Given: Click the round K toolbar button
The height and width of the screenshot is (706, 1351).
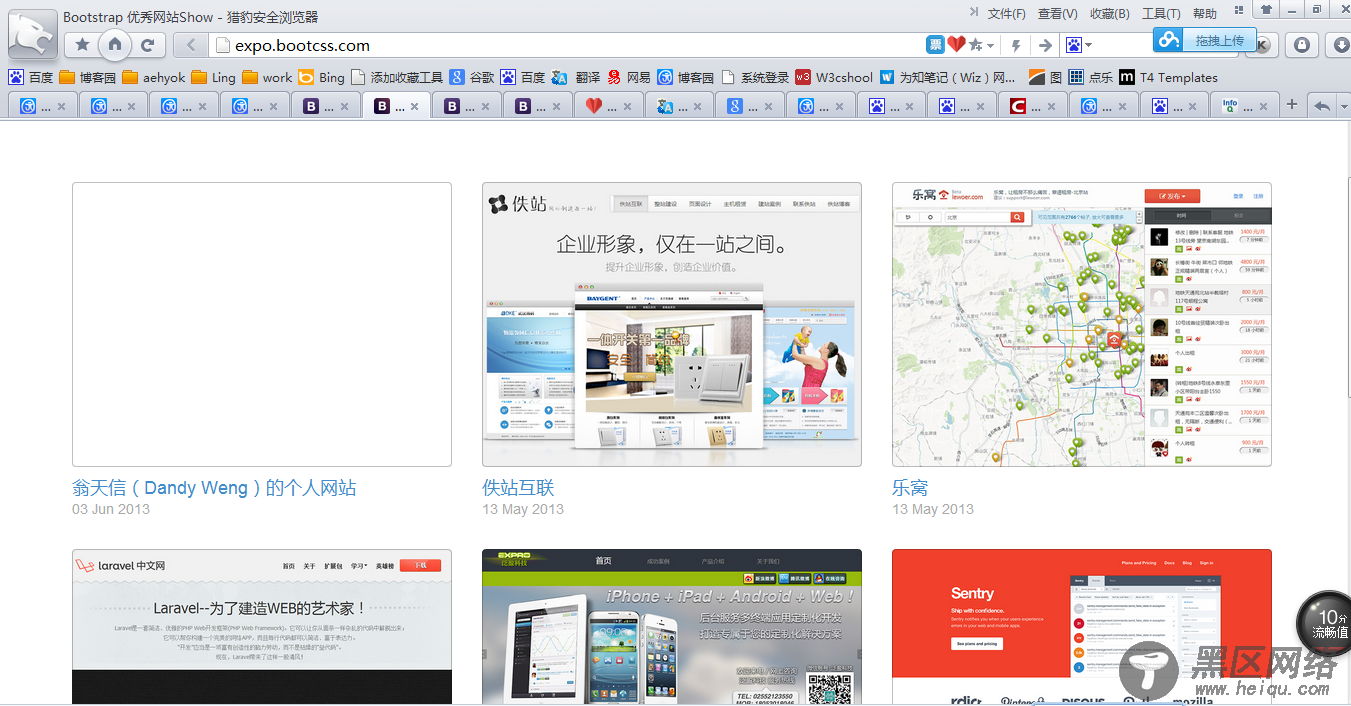Looking at the screenshot, I should point(1265,45).
